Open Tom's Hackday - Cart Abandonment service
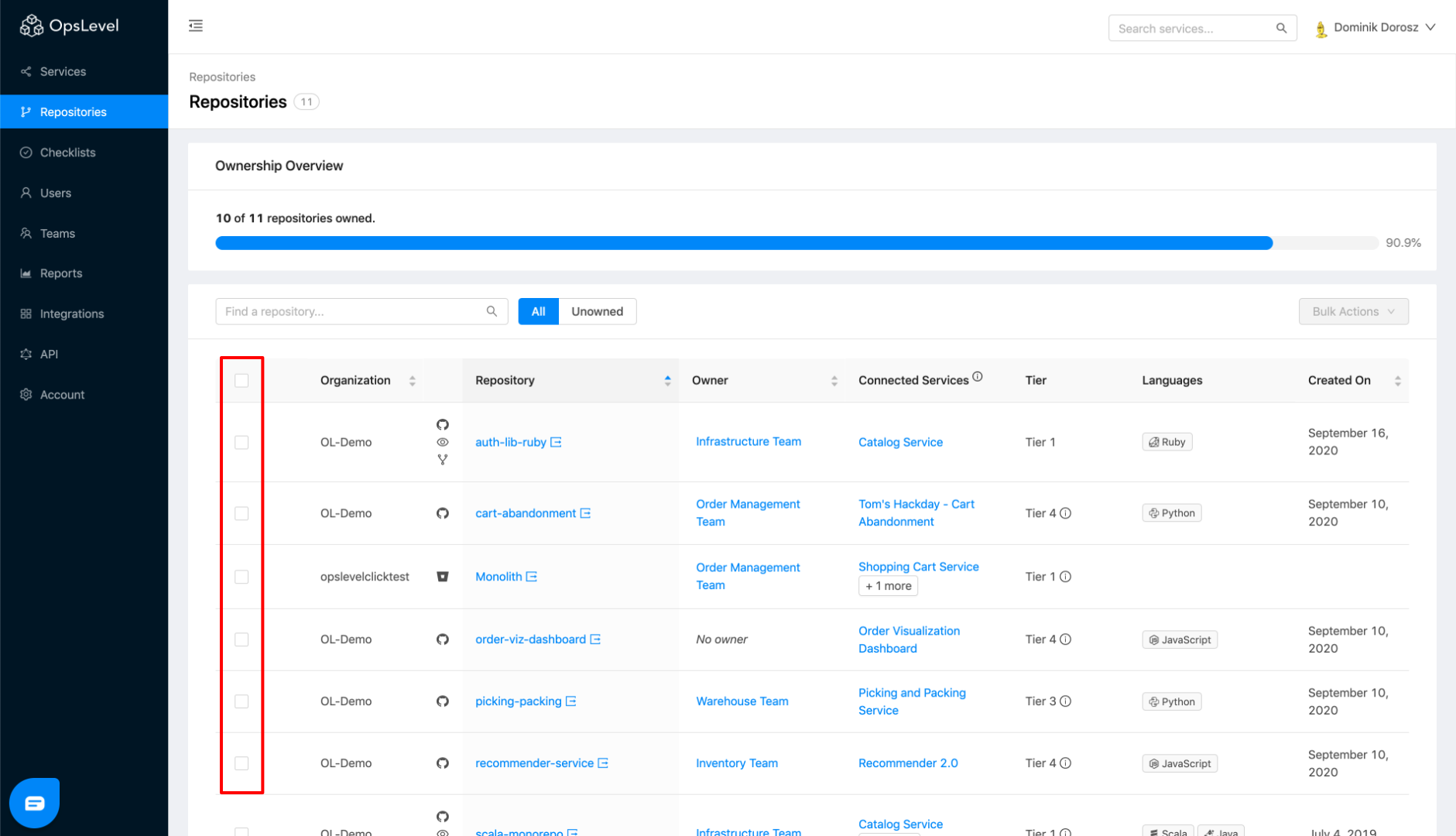Screen dimensions: 1456x836 pos(916,512)
